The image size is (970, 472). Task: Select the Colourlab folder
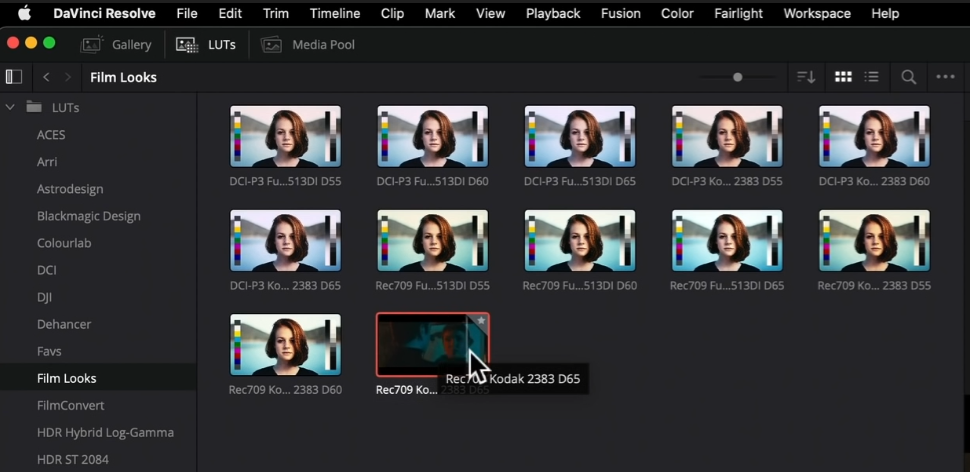(x=64, y=243)
